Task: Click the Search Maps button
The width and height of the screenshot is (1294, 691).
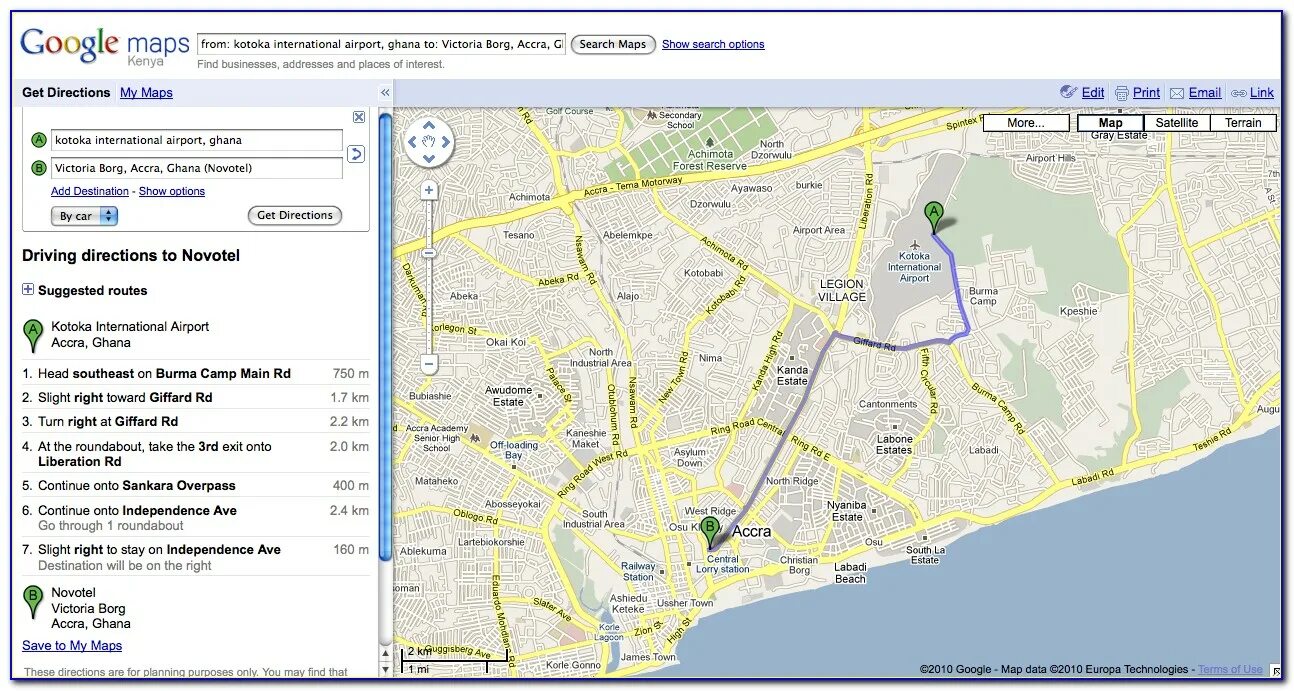Action: coord(613,44)
